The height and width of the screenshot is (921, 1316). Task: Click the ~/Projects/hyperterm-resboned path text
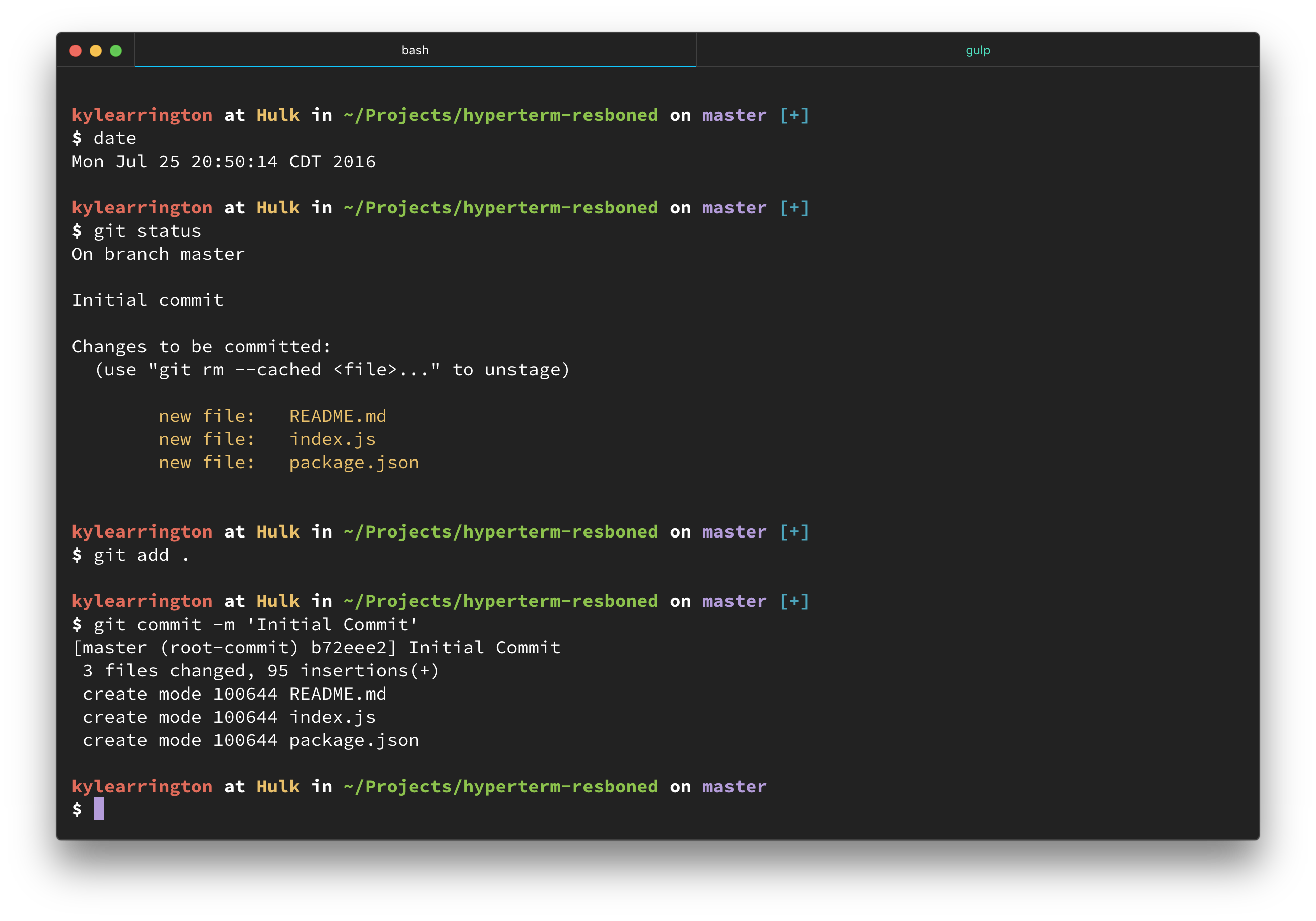click(x=500, y=115)
